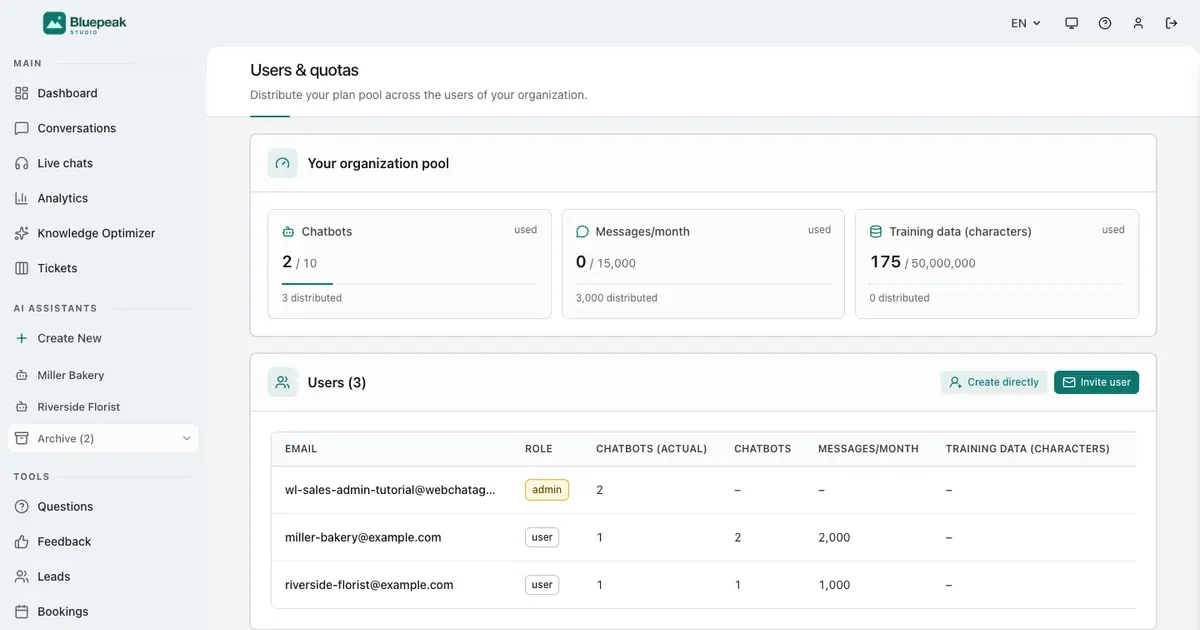Click the admin role badge
Screen dimensions: 1200x630
click(x=547, y=490)
